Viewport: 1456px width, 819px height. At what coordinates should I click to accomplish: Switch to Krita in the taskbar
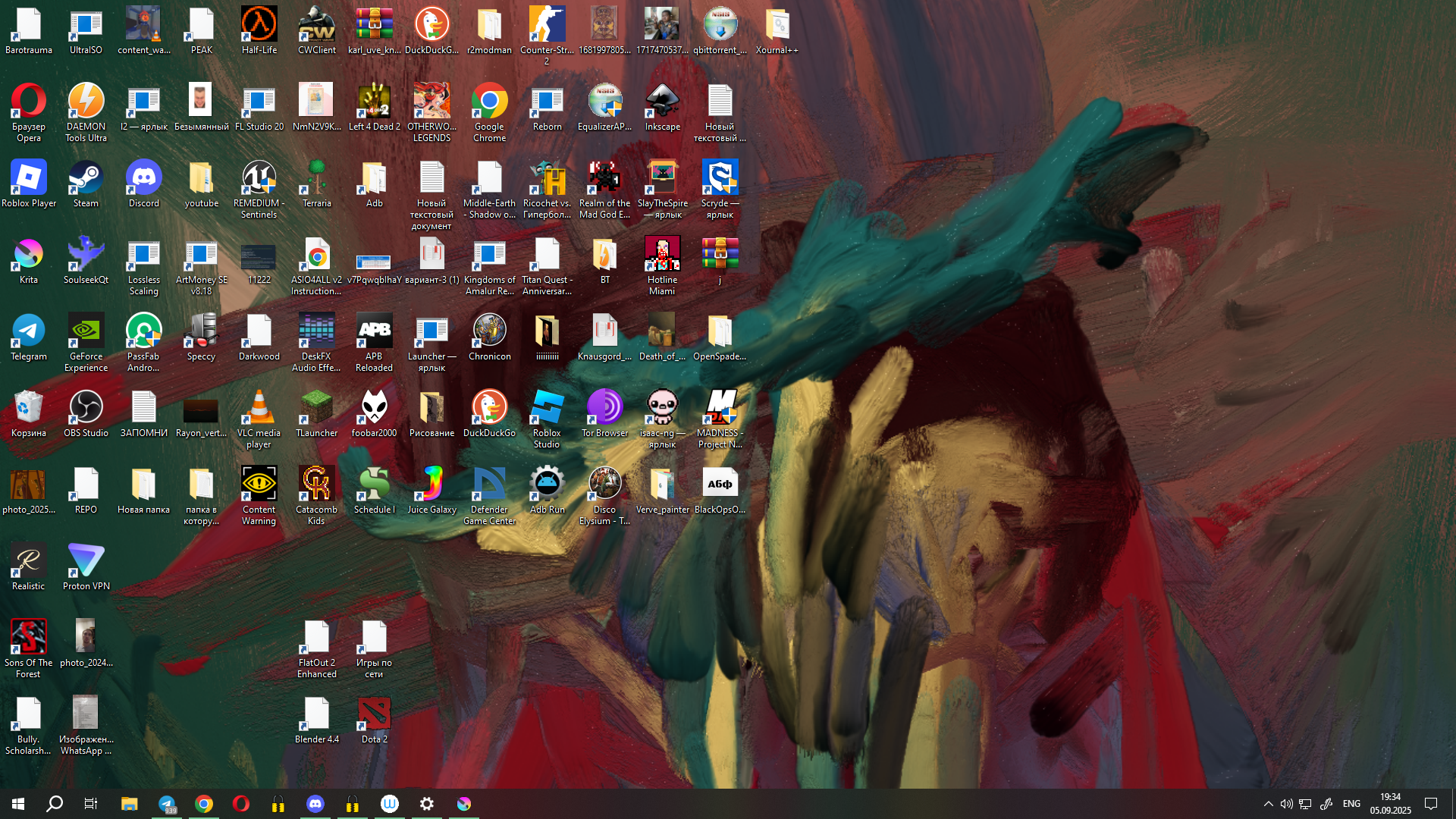coord(464,804)
